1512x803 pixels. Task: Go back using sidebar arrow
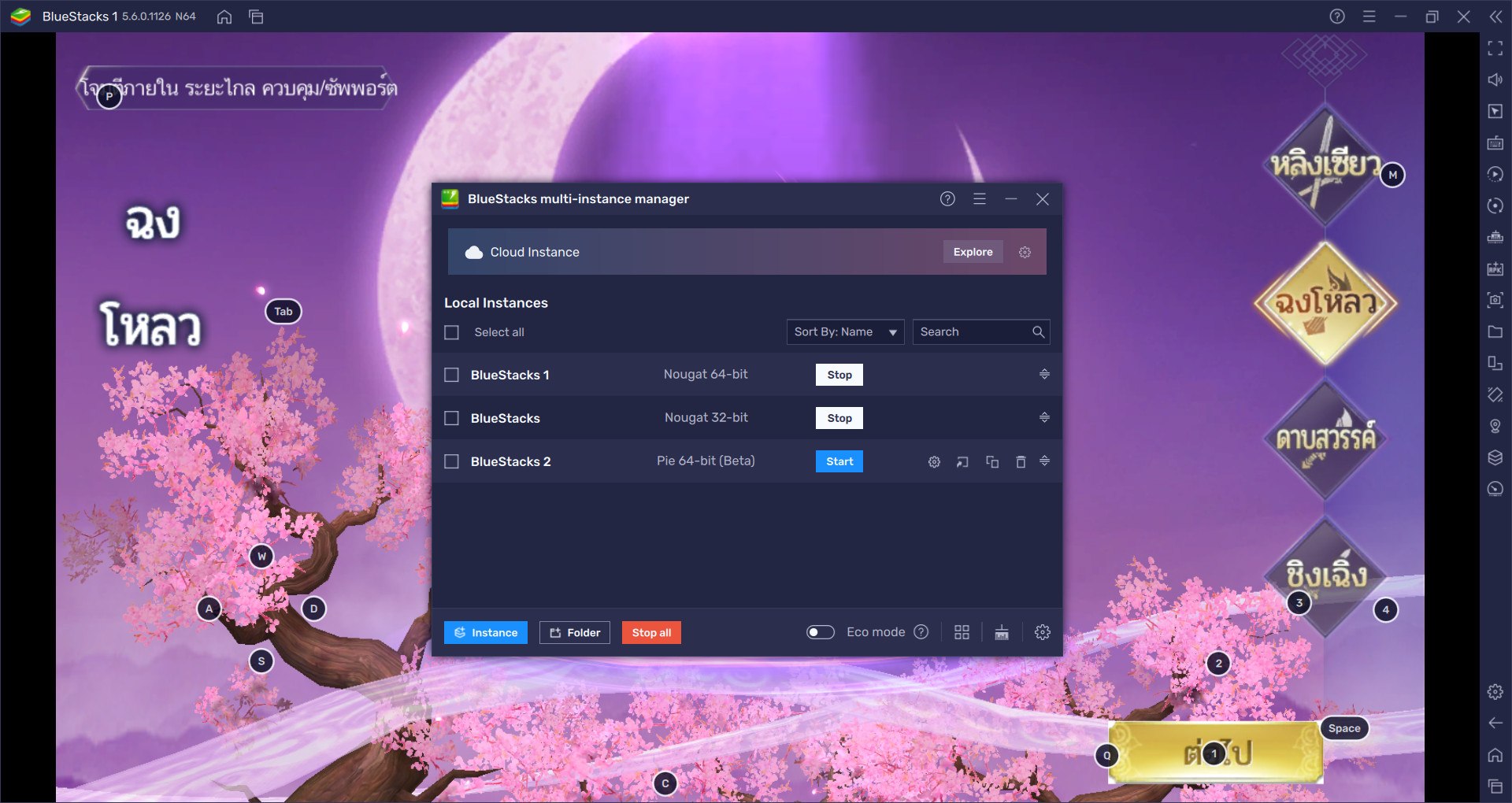click(1495, 723)
